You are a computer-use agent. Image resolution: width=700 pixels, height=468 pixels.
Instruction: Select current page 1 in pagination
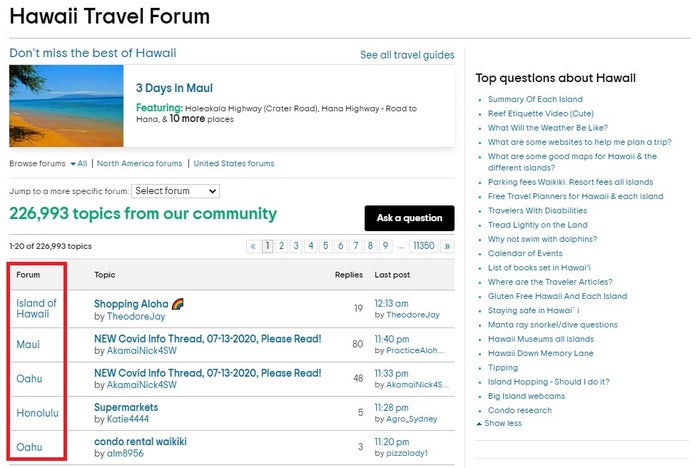pyautogui.click(x=267, y=246)
